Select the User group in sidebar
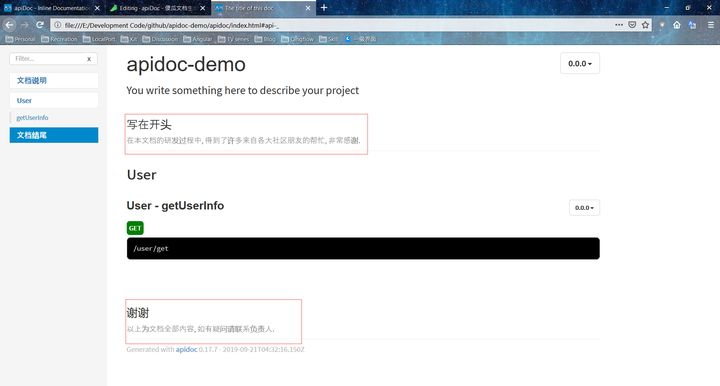This screenshot has height=386, width=720. coord(54,101)
